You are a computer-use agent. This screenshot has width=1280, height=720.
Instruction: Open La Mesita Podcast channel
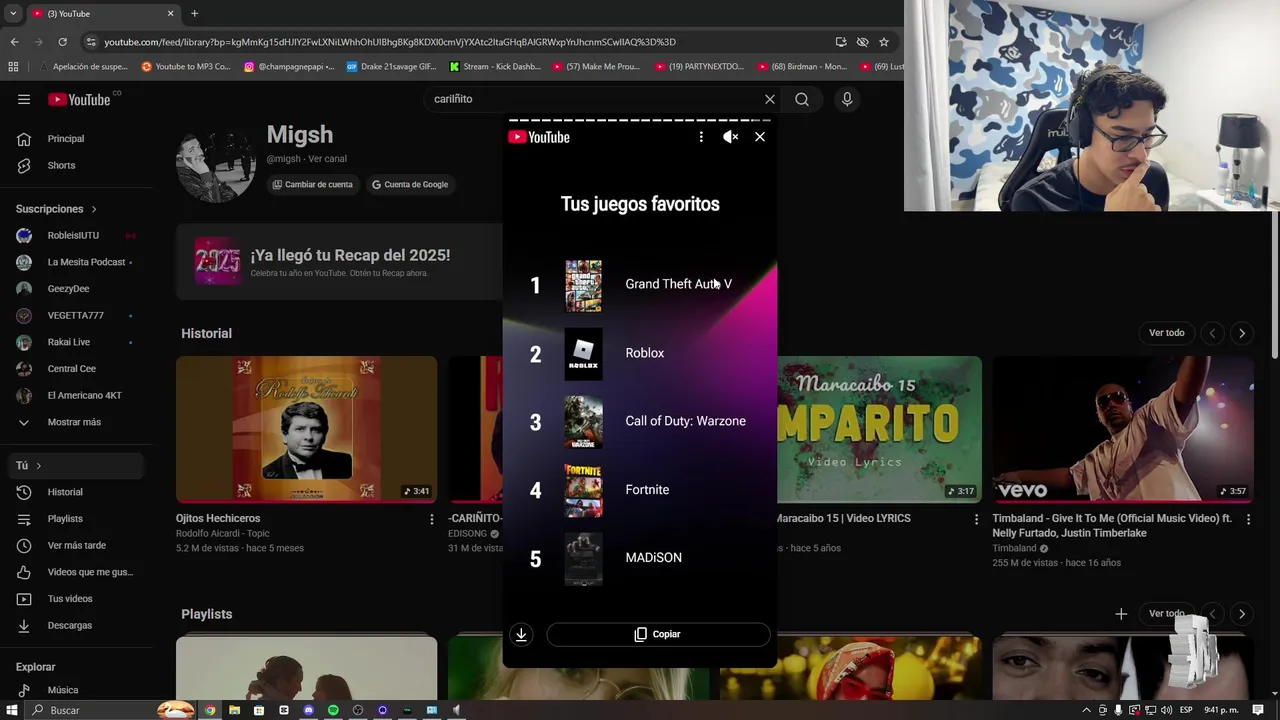[77, 262]
